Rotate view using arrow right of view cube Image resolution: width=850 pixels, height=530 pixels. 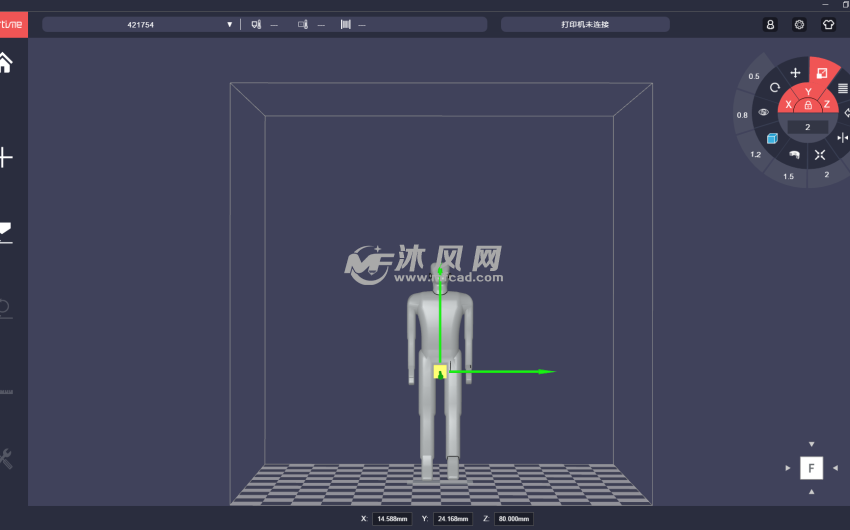coord(835,468)
